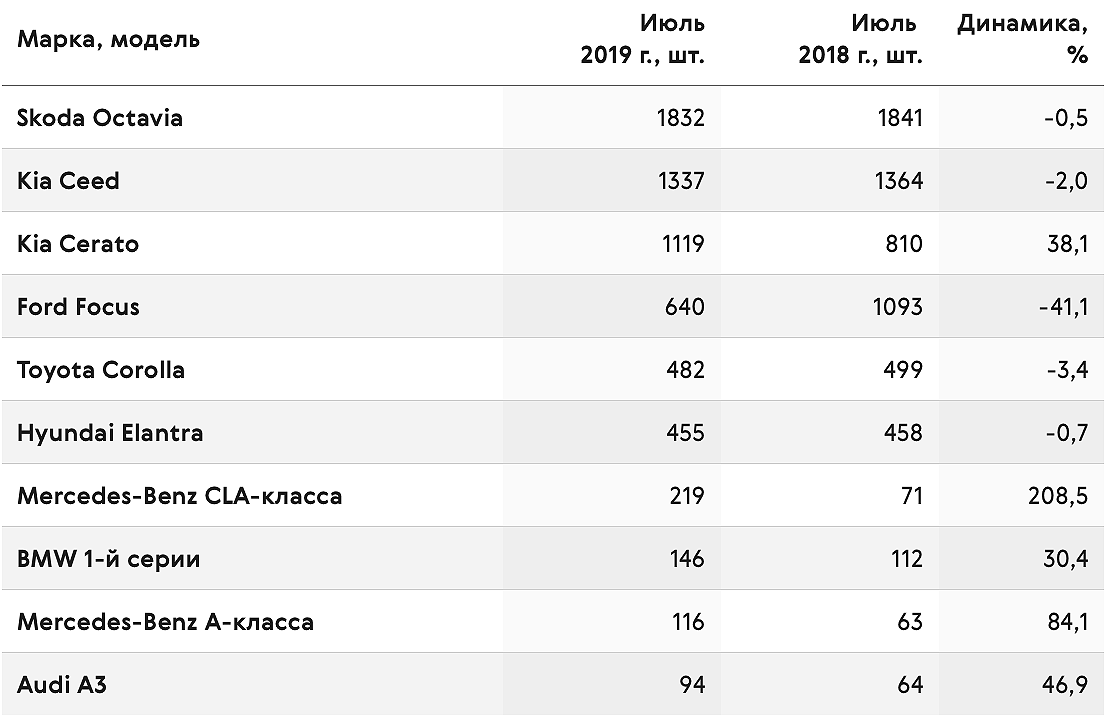The width and height of the screenshot is (1108, 717).
Task: Click the 1119 Kia Cerato sales cell
Action: pos(683,244)
